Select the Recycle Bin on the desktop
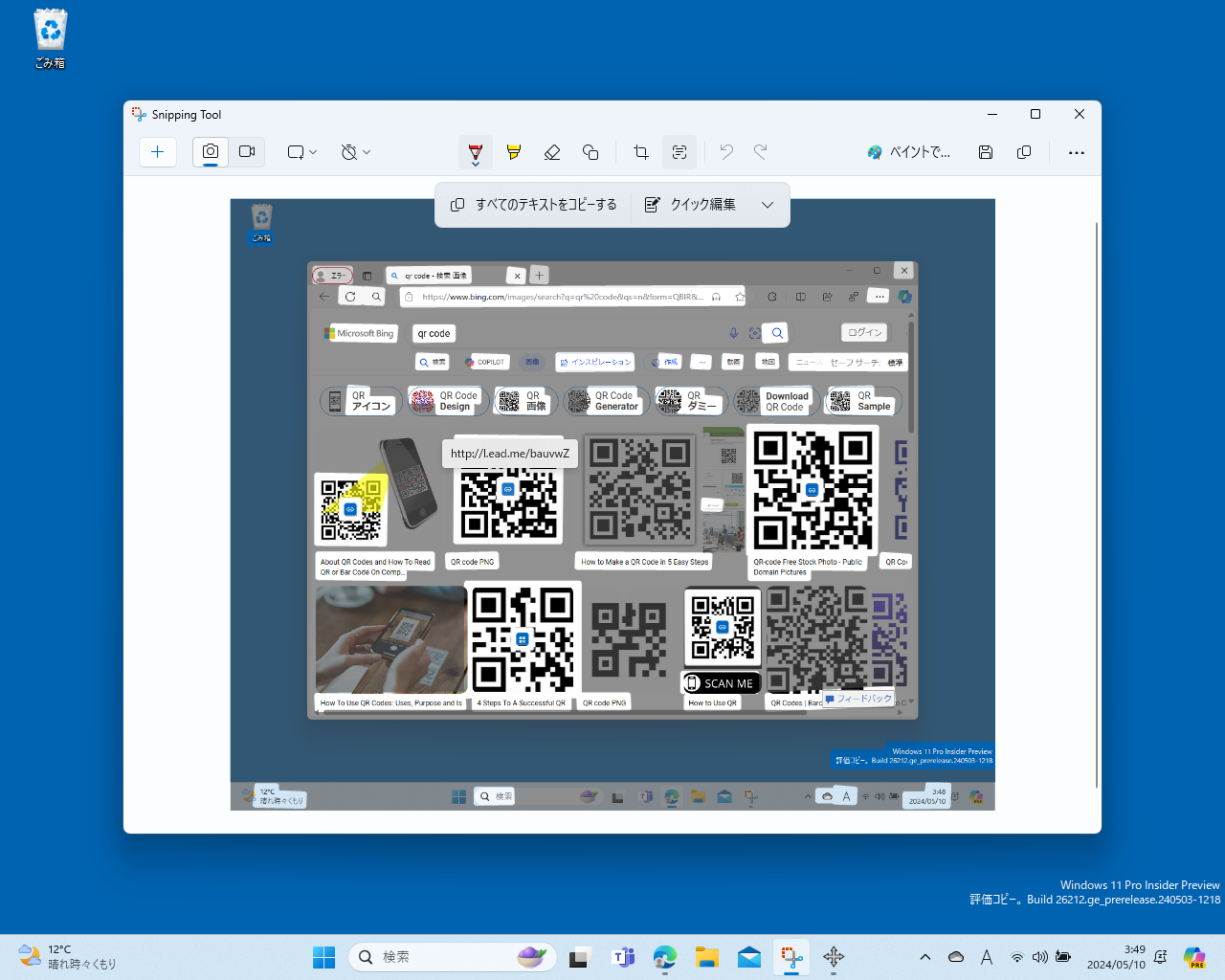 pos(51,39)
